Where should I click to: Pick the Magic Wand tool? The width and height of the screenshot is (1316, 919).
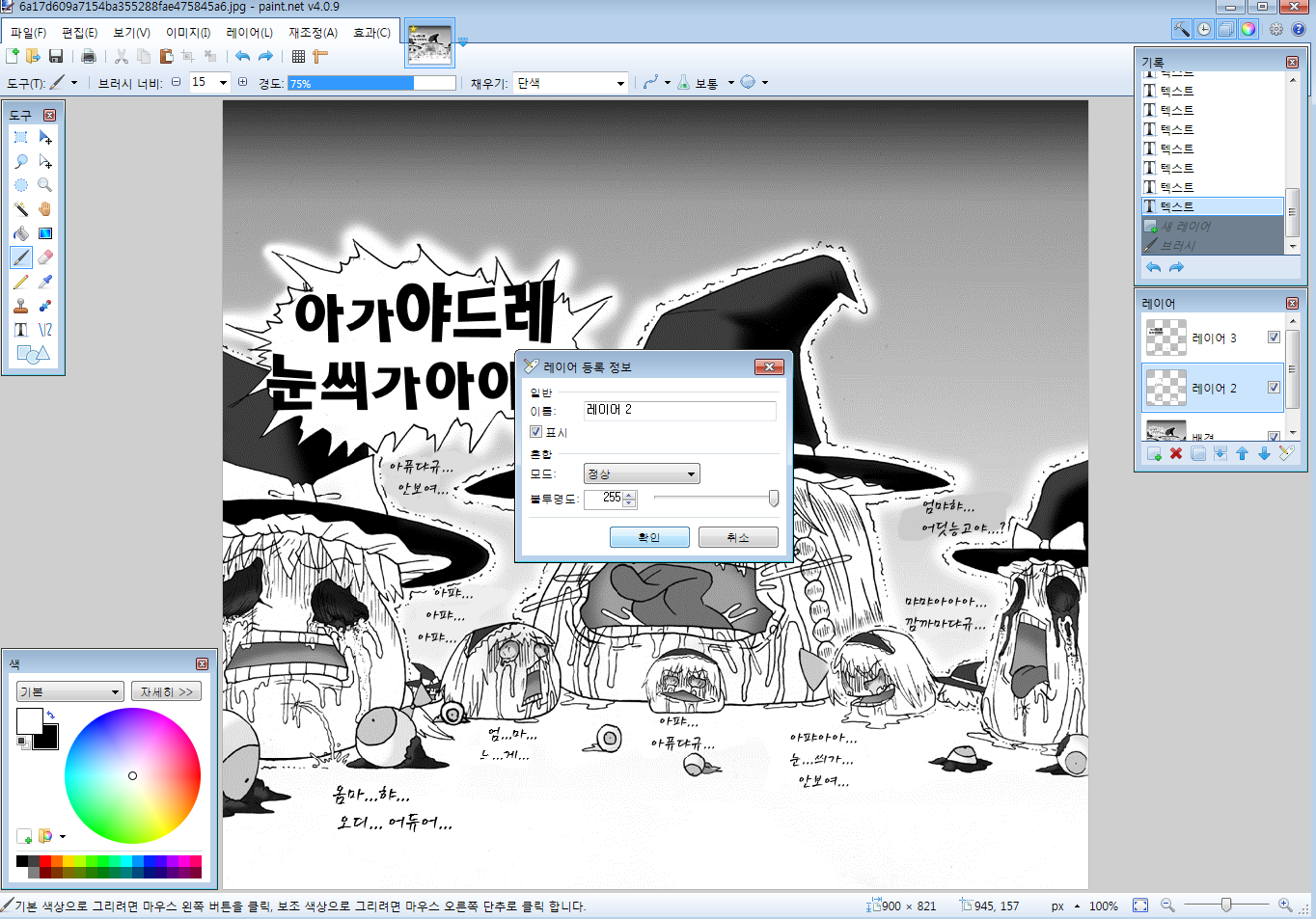coord(20,209)
